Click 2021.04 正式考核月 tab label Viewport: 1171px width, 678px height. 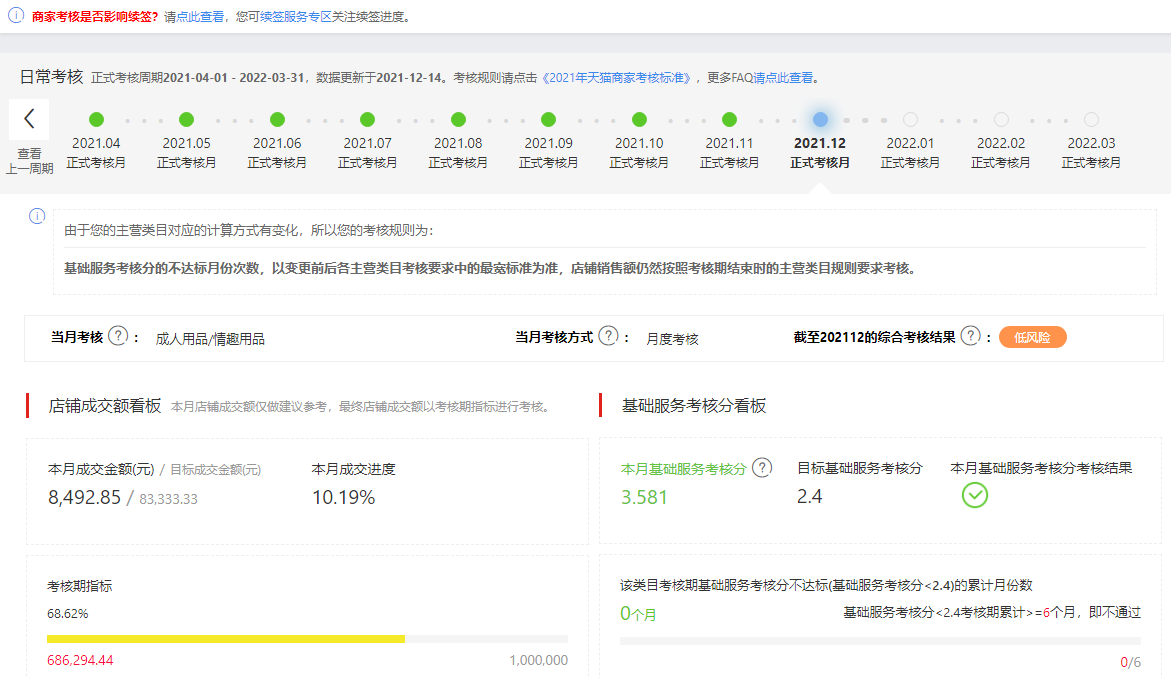(x=96, y=152)
